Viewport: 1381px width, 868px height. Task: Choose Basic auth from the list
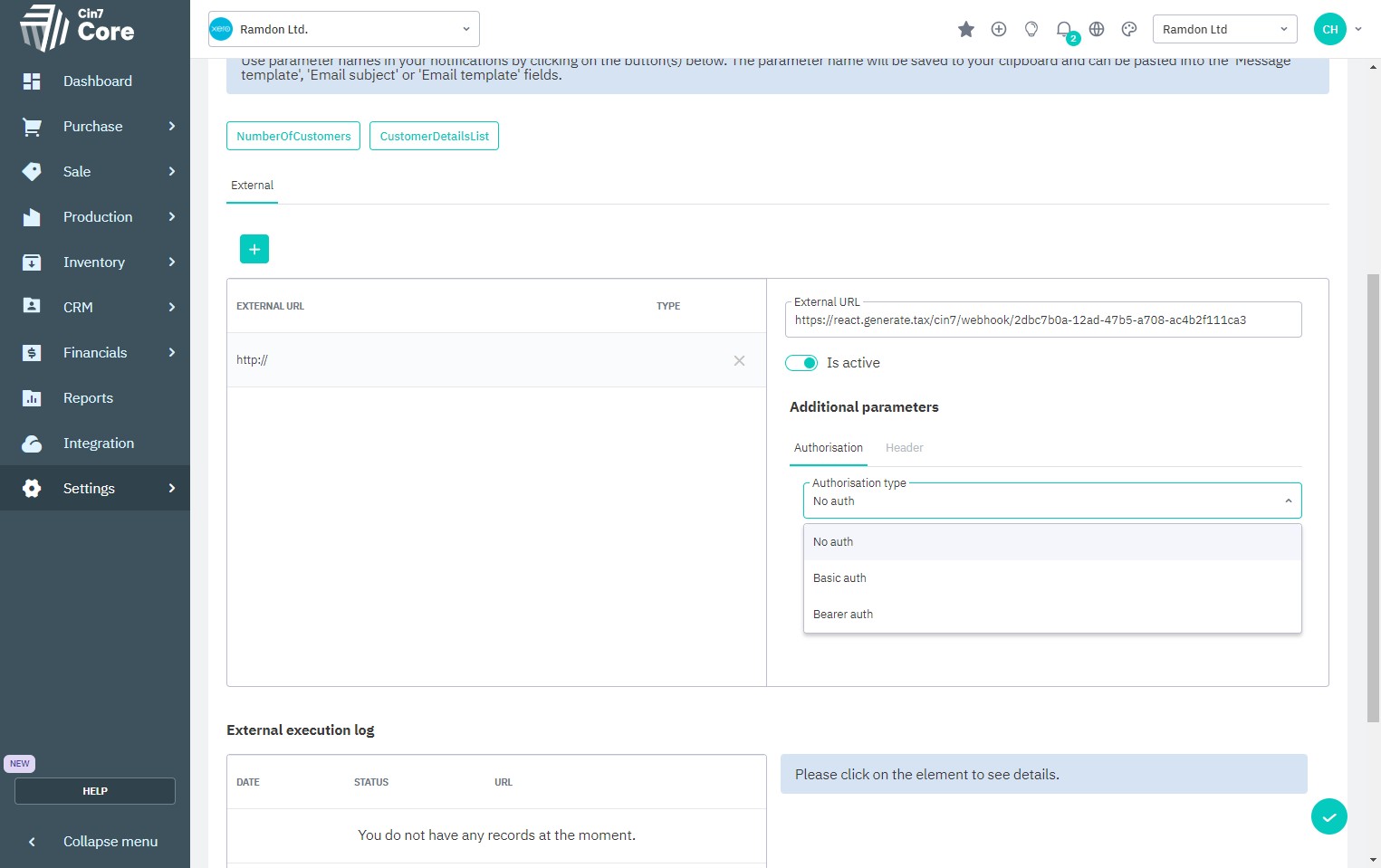click(839, 578)
